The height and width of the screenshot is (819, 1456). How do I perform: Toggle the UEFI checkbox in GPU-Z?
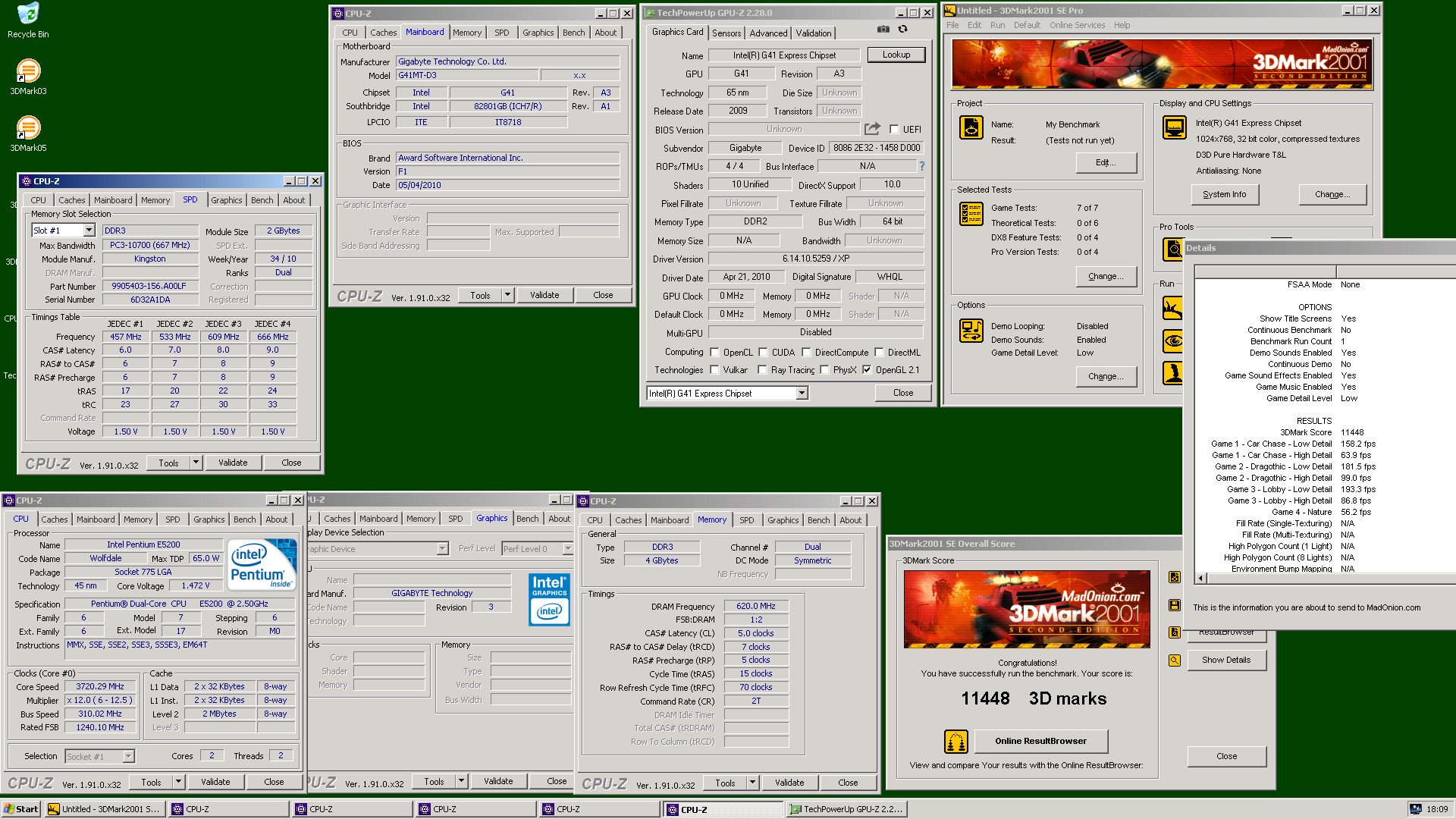pos(894,130)
